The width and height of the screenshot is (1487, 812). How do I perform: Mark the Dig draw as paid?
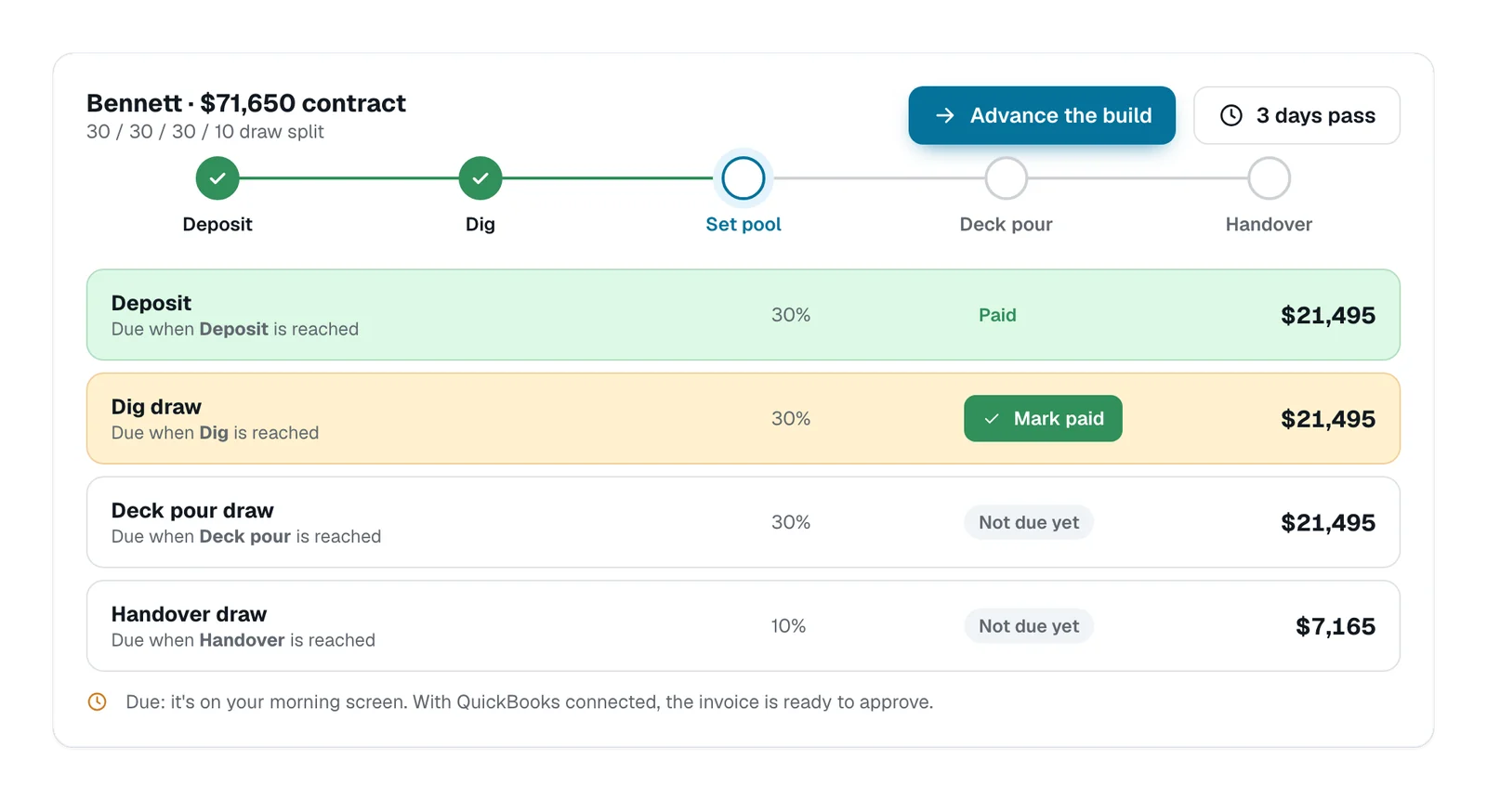[1043, 419]
